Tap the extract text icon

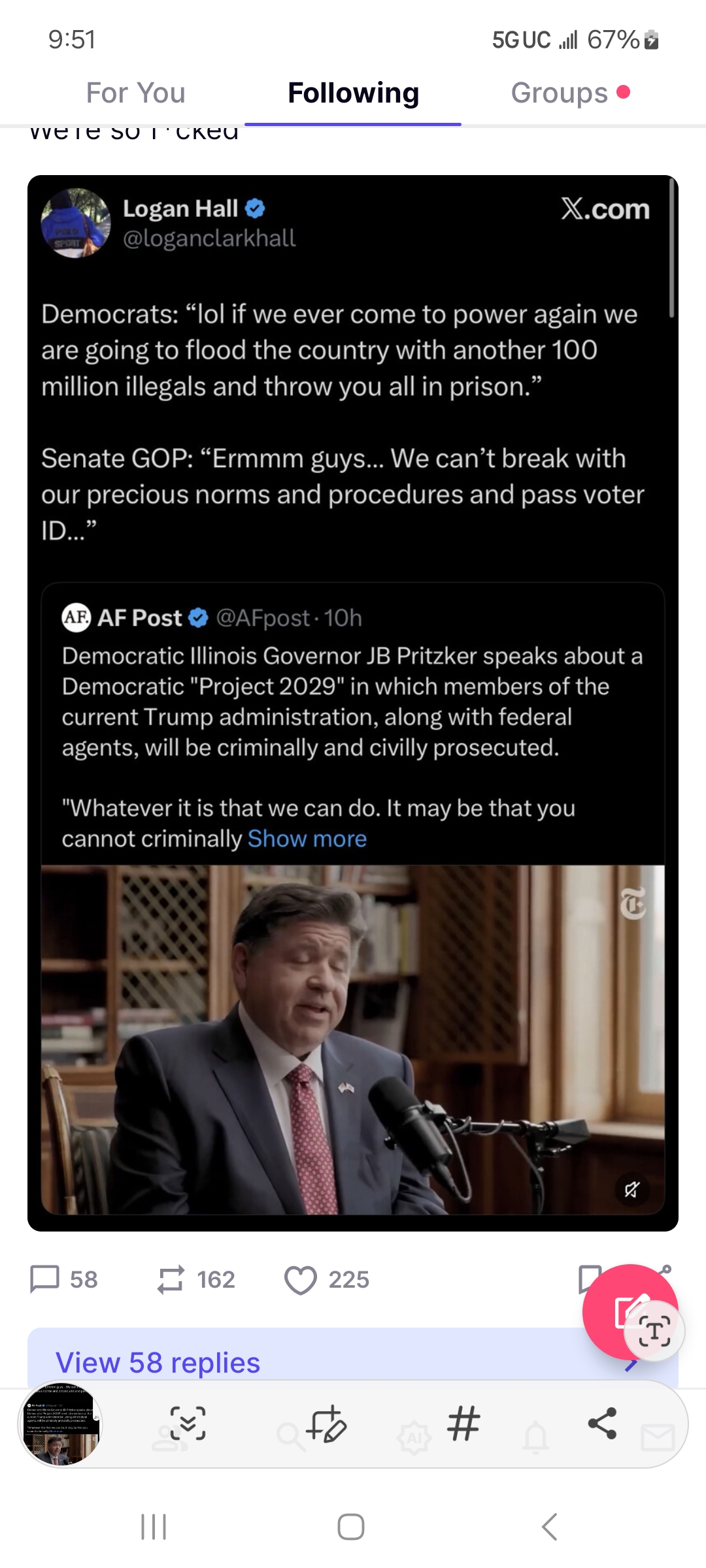click(654, 1331)
